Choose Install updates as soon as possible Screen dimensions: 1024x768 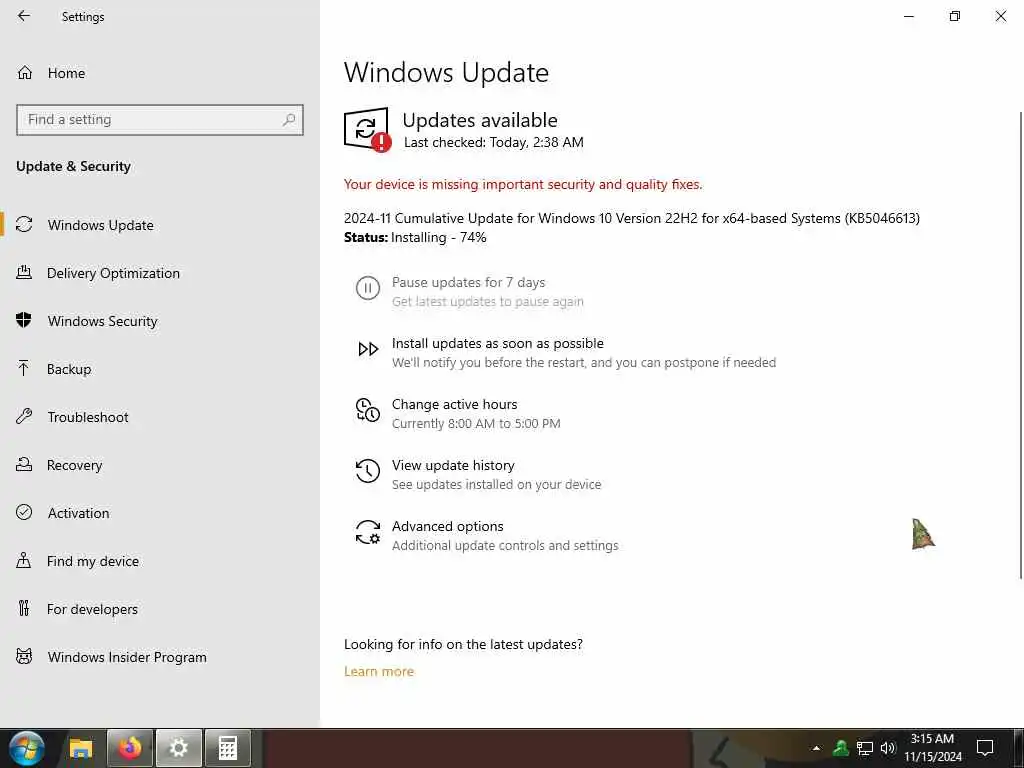point(498,343)
